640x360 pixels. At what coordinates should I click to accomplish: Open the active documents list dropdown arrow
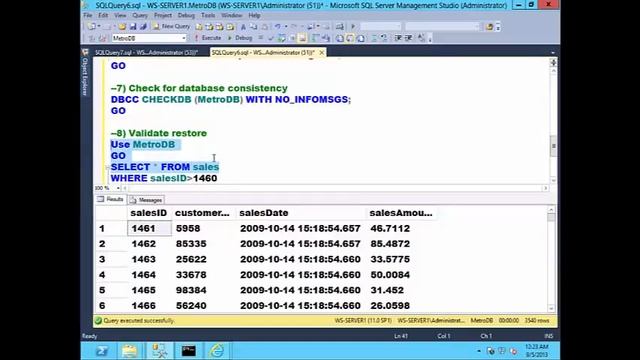[x=553, y=53]
